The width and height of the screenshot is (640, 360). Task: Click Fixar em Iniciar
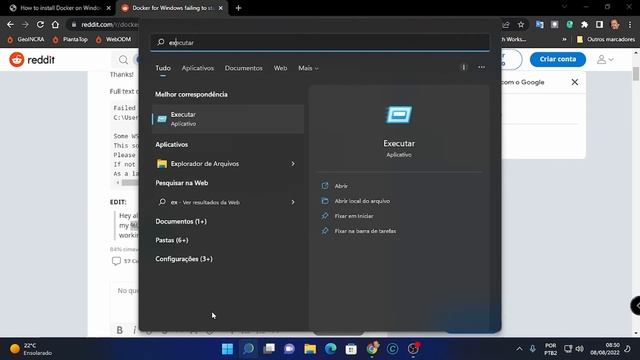coord(353,216)
